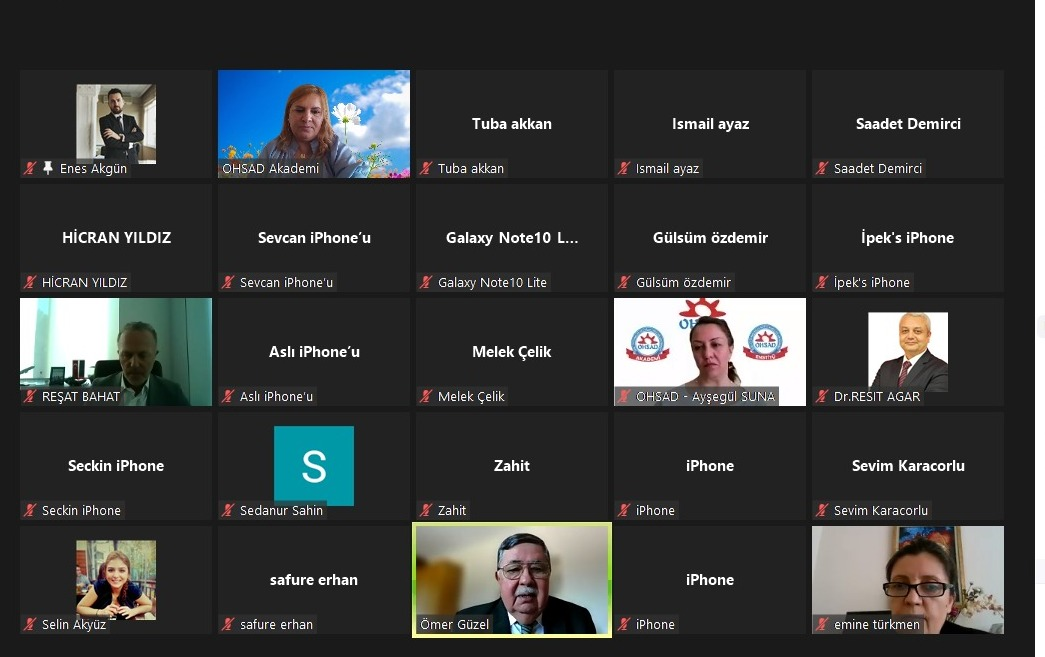1045x657 pixels.
Task: Click muted mic icon beside Ismail ayaz label
Action: 624,168
